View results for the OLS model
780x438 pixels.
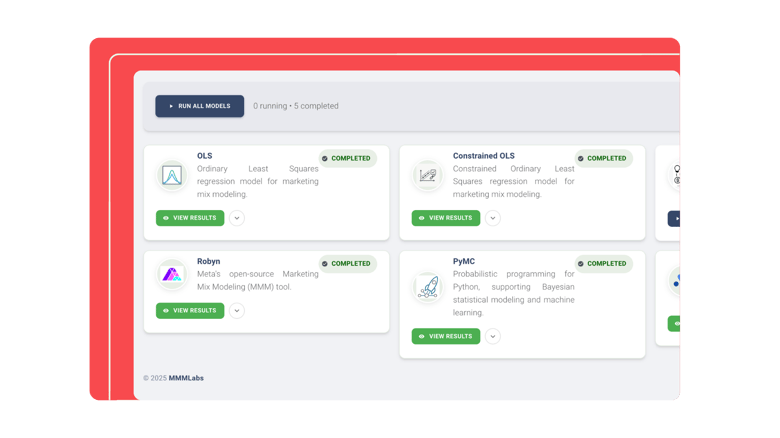pos(190,218)
